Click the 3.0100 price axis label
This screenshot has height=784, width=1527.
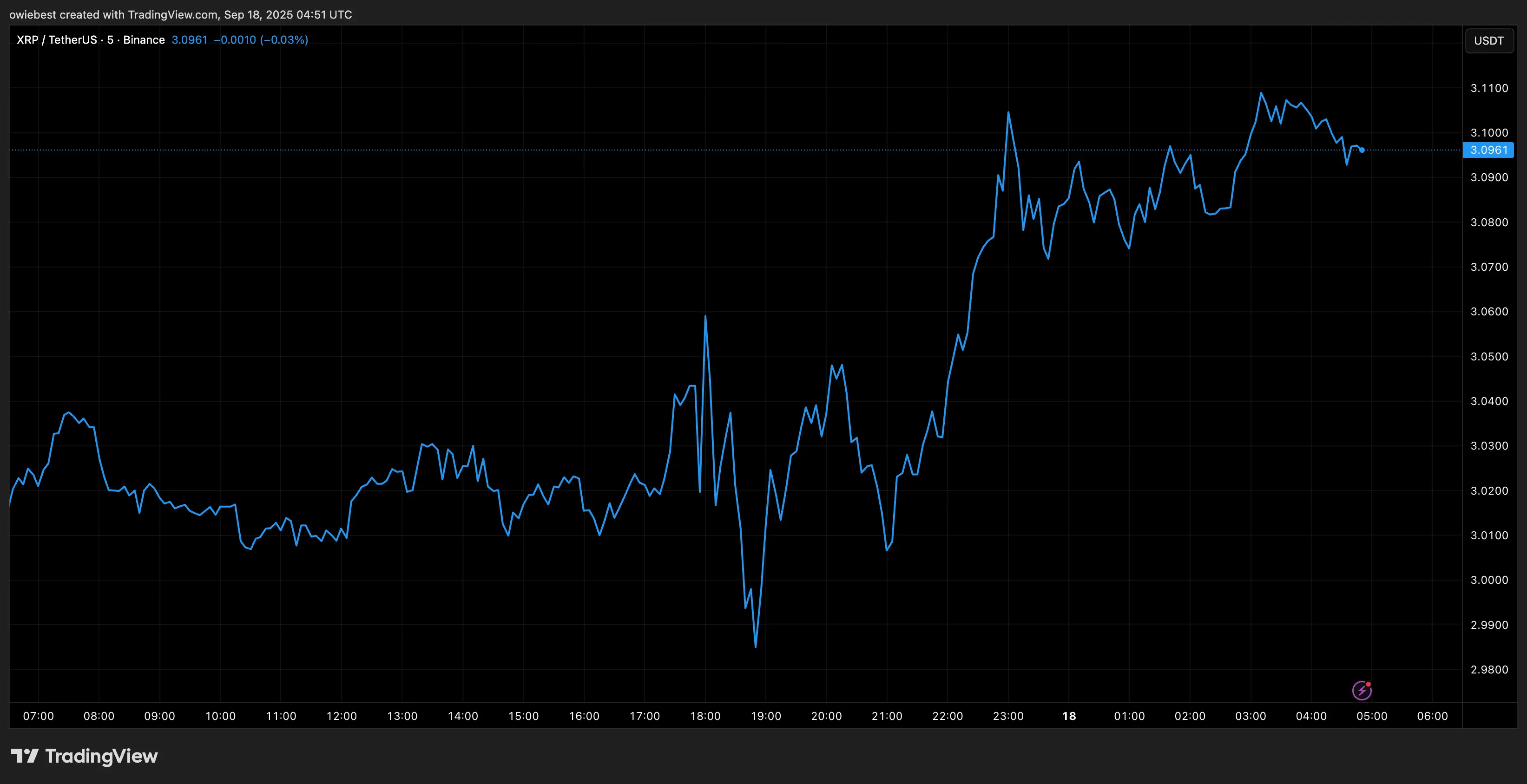pos(1489,535)
